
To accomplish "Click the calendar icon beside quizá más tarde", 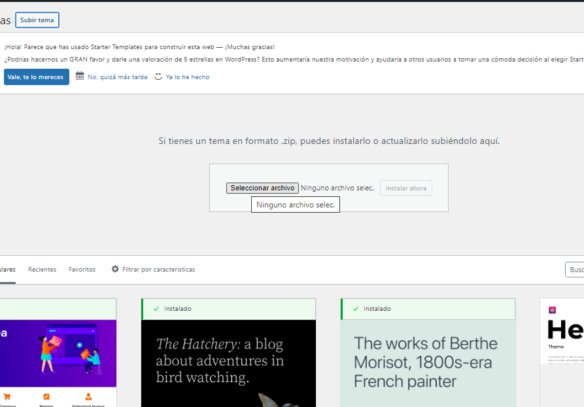I will click(80, 76).
